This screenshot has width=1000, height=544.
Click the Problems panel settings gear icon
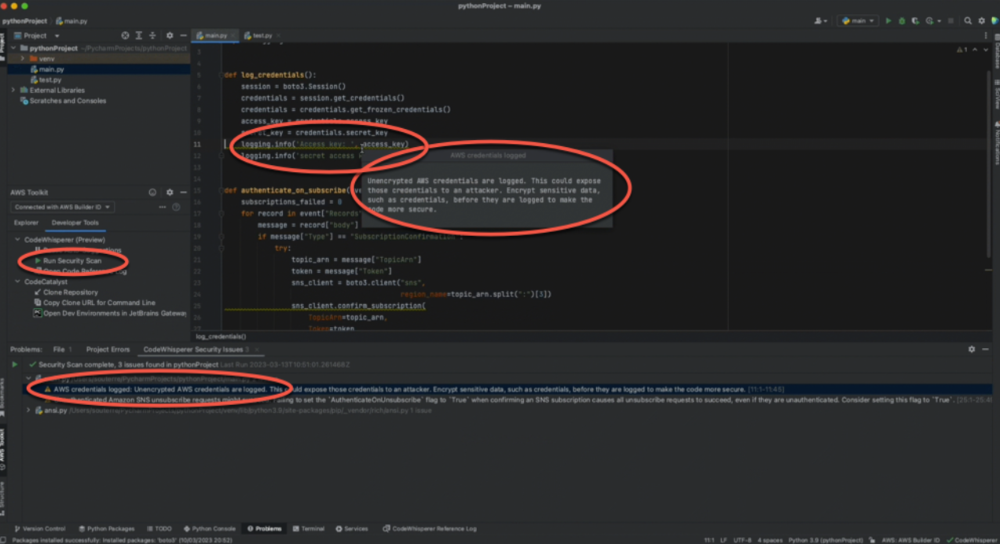tap(971, 349)
